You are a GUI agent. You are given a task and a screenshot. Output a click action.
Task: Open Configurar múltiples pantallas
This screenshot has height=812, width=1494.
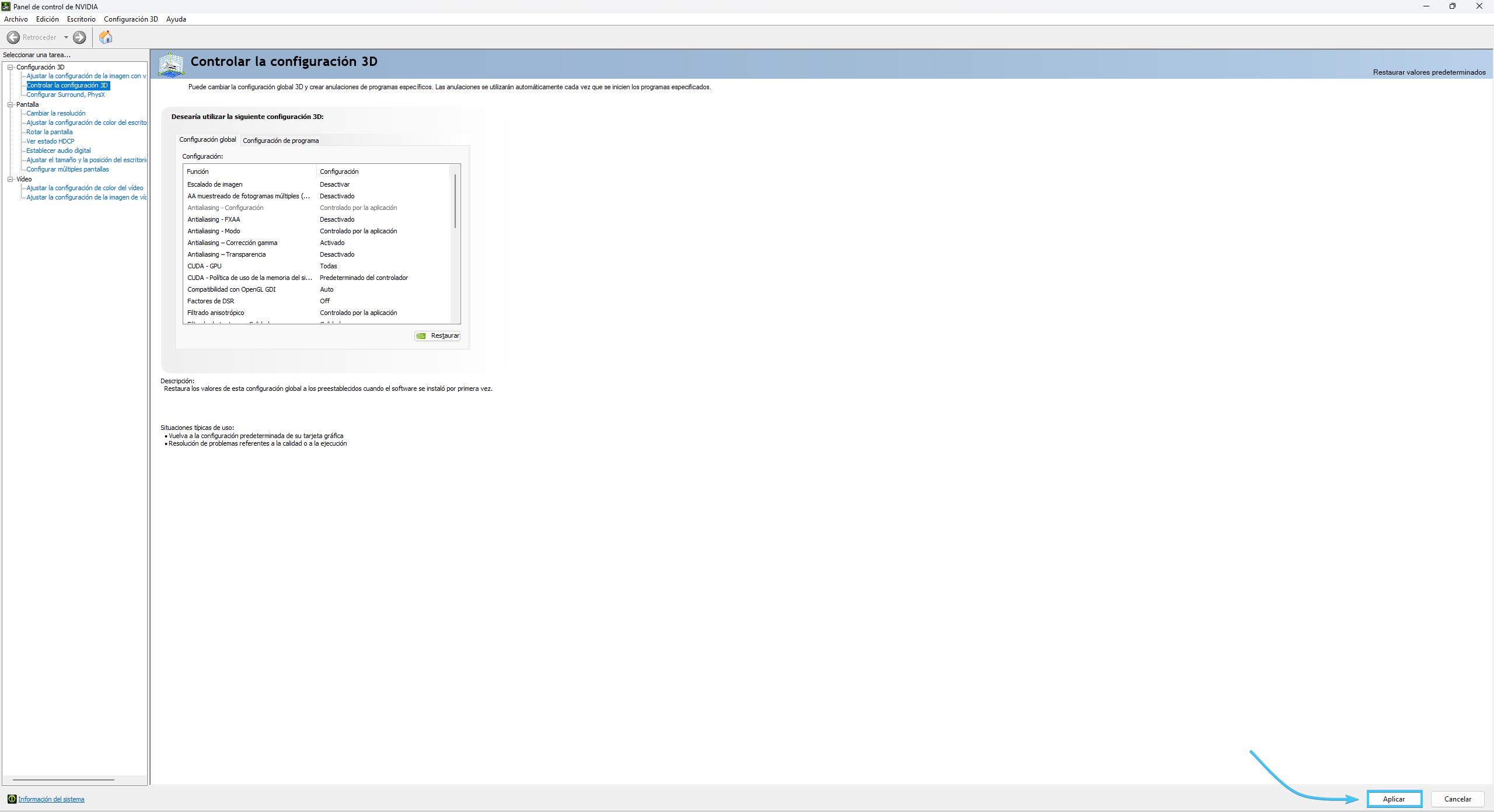click(68, 169)
